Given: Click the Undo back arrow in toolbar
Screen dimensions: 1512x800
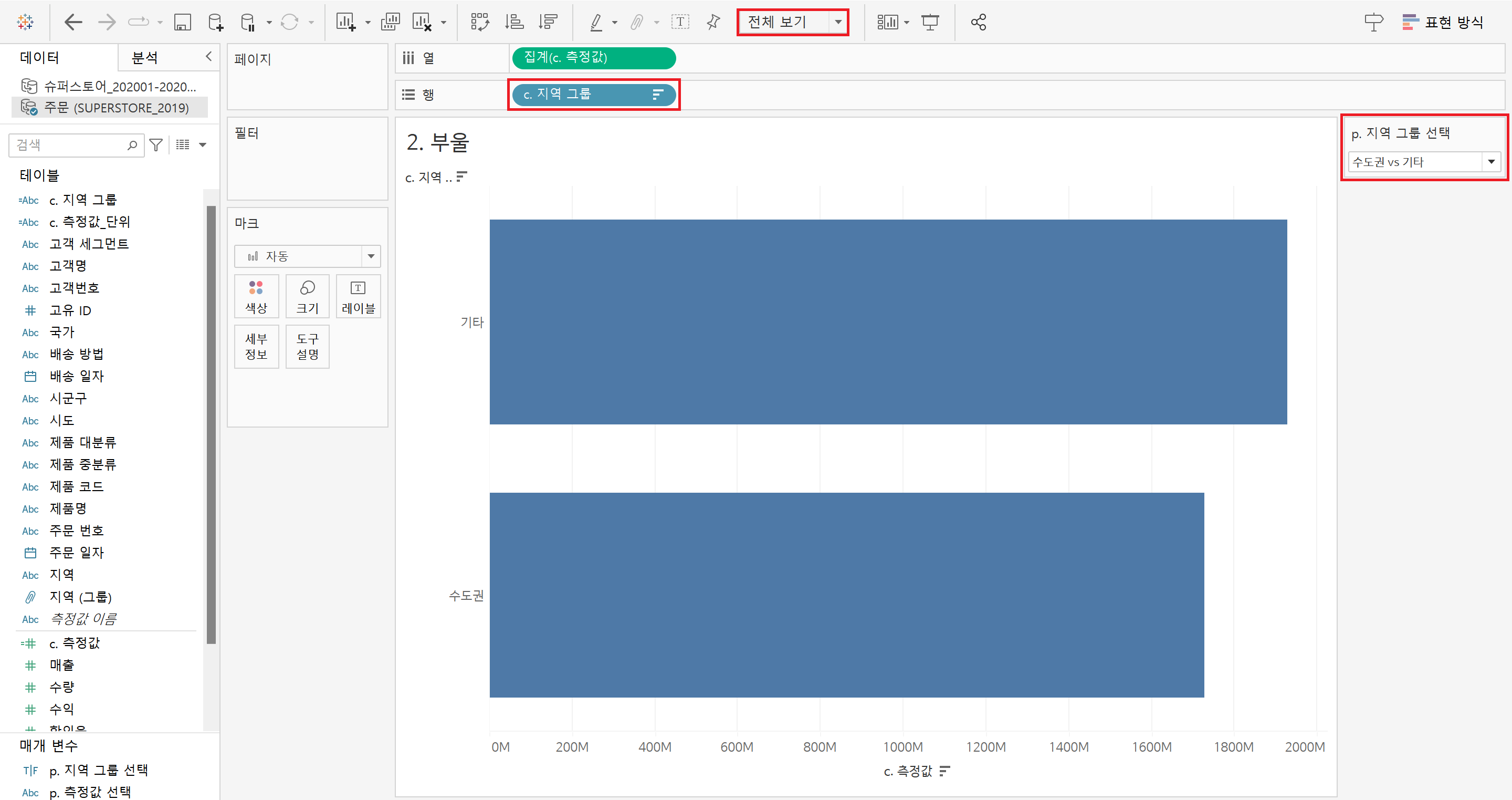Looking at the screenshot, I should pyautogui.click(x=73, y=22).
